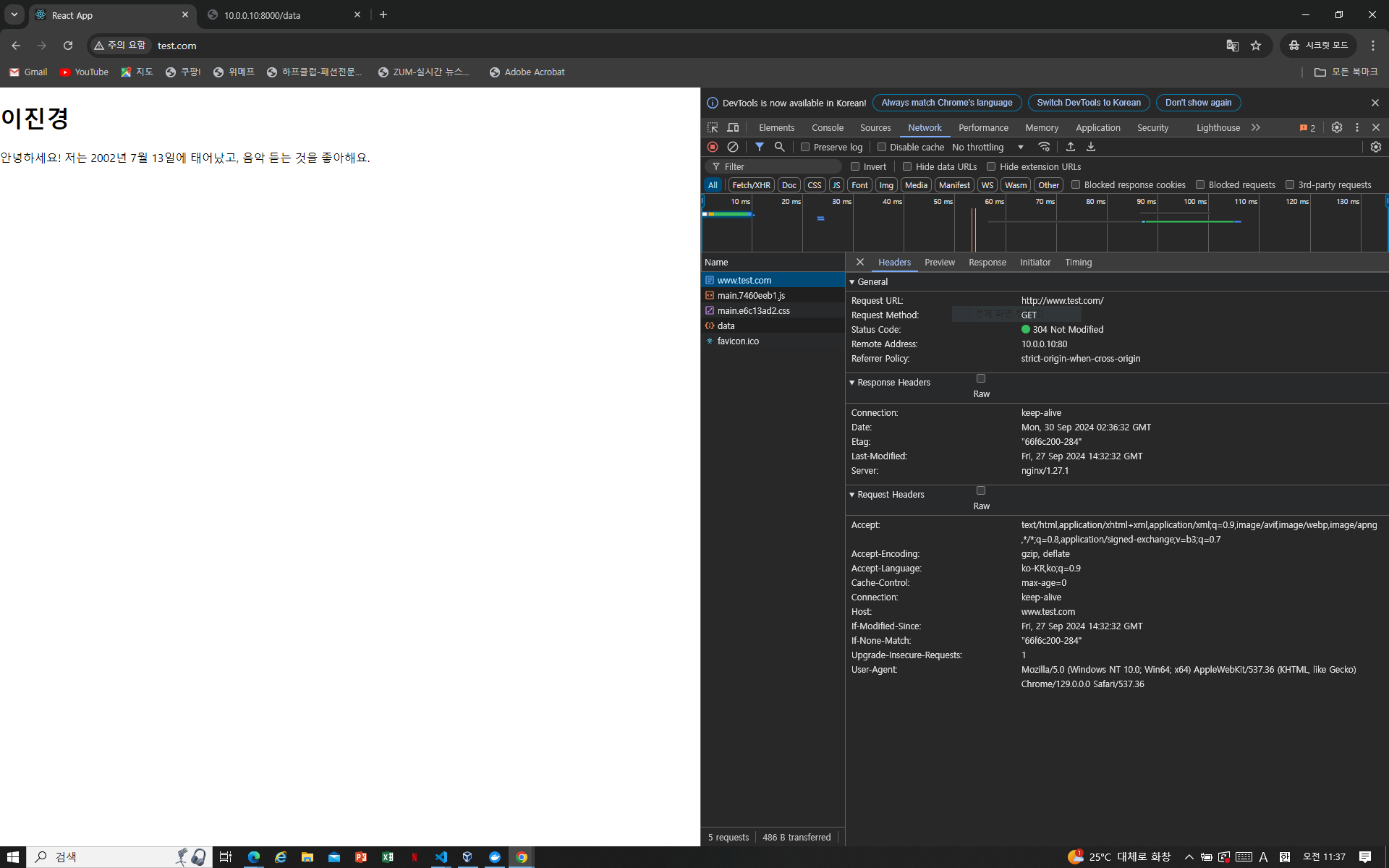Open the inspect element picker tool
1389x868 pixels.
(x=713, y=127)
